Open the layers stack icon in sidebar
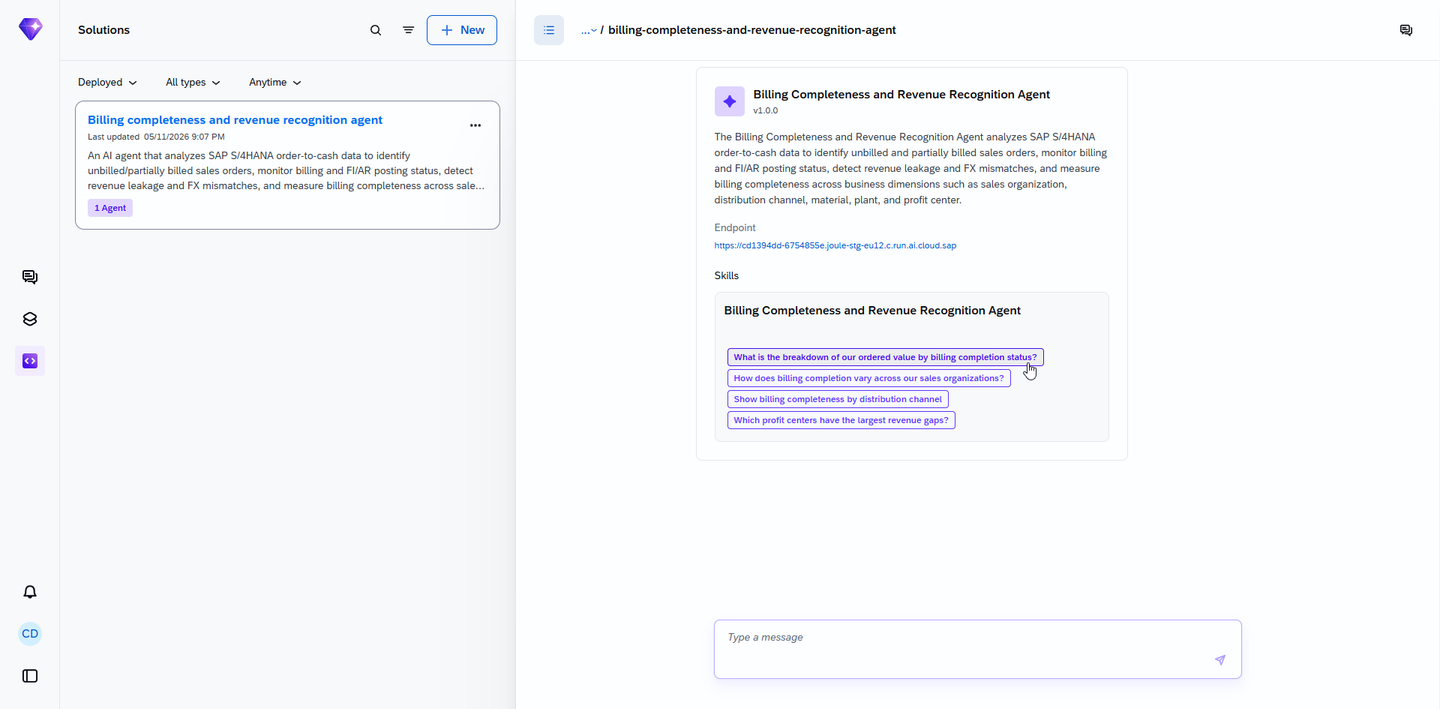Image resolution: width=1440 pixels, height=709 pixels. tap(30, 319)
